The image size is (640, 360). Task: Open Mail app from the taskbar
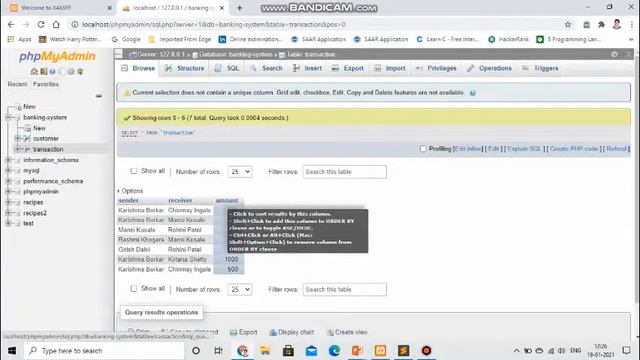click(311, 351)
